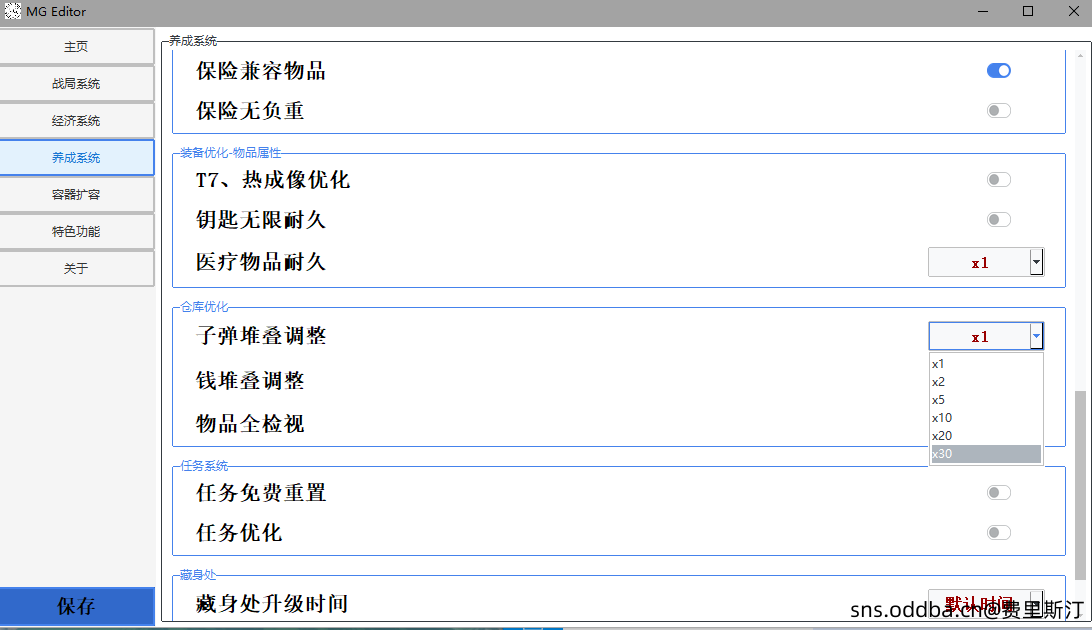This screenshot has width=1092, height=630.
Task: Click the 钱堆叠调整 label
Action: coord(250,381)
